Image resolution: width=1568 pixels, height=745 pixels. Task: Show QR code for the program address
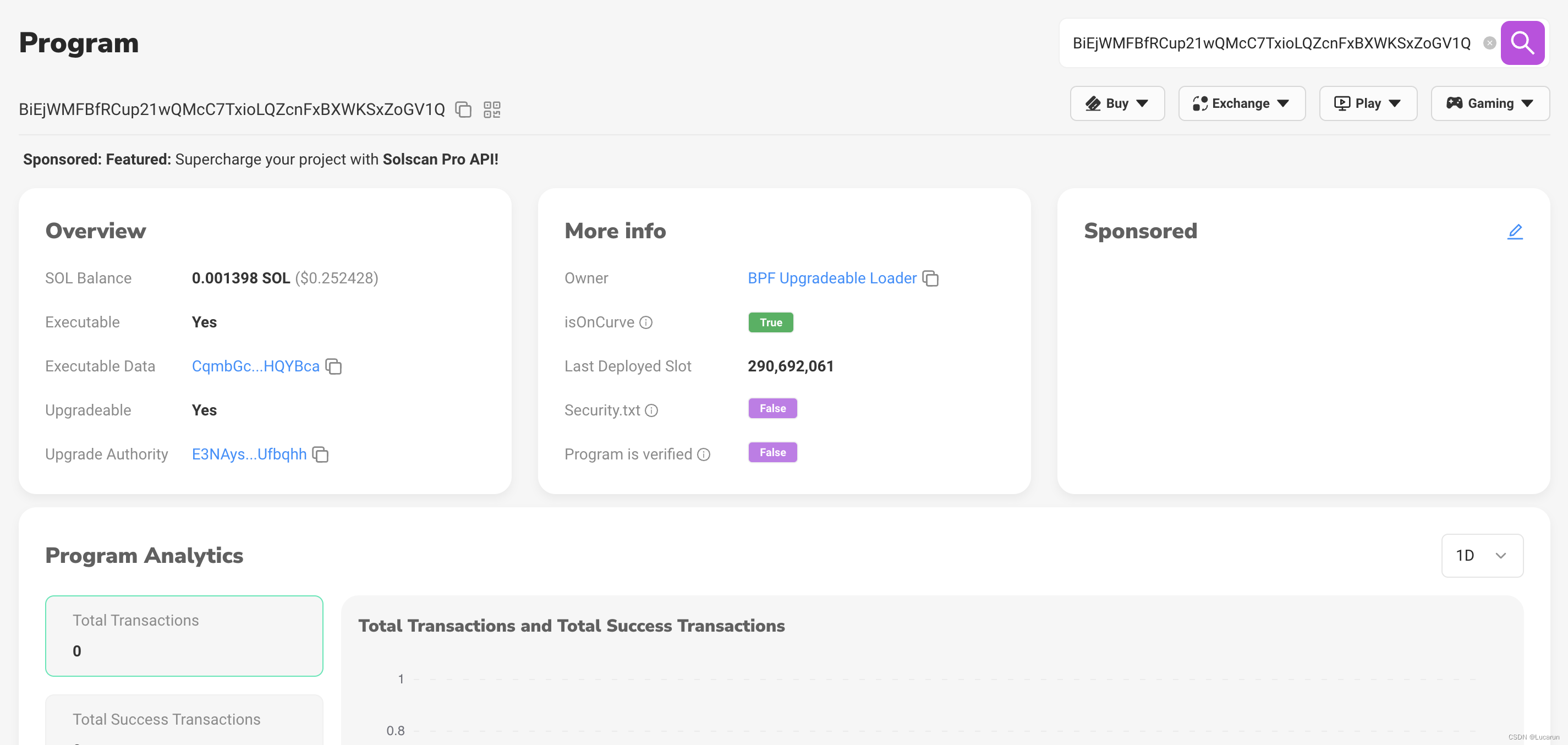[x=492, y=109]
